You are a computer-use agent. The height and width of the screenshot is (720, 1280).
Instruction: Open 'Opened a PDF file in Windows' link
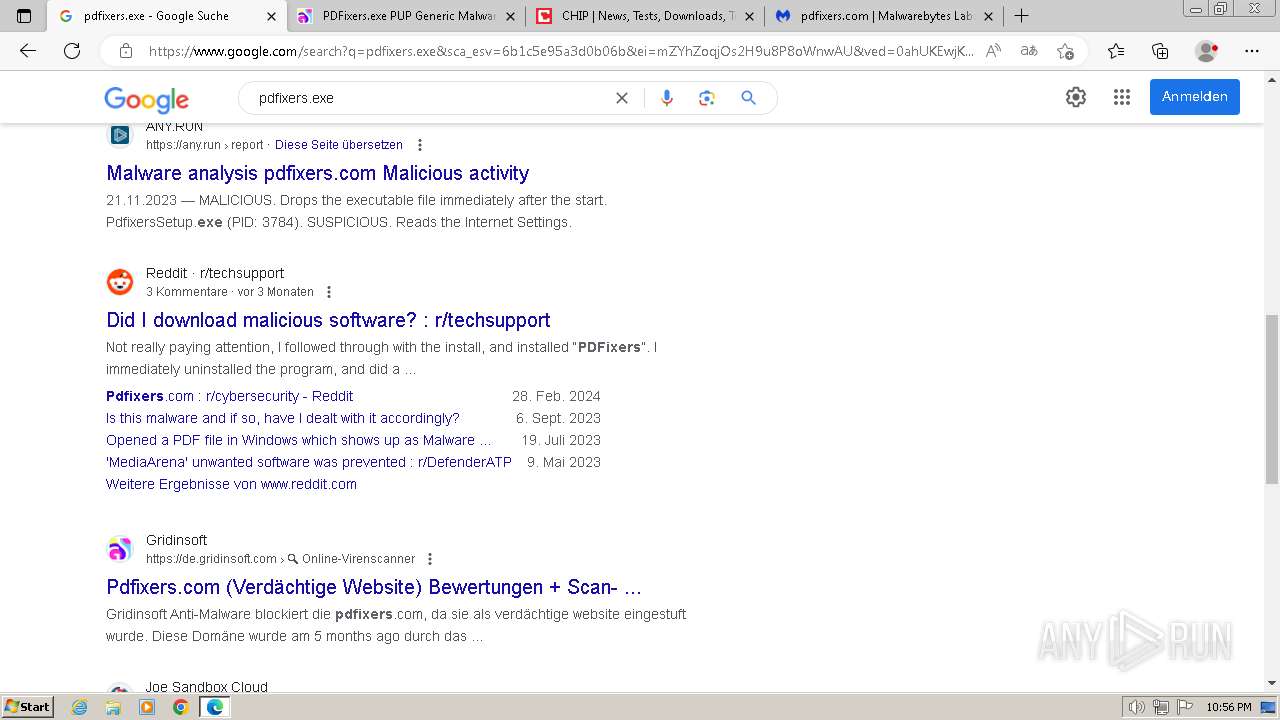point(299,440)
